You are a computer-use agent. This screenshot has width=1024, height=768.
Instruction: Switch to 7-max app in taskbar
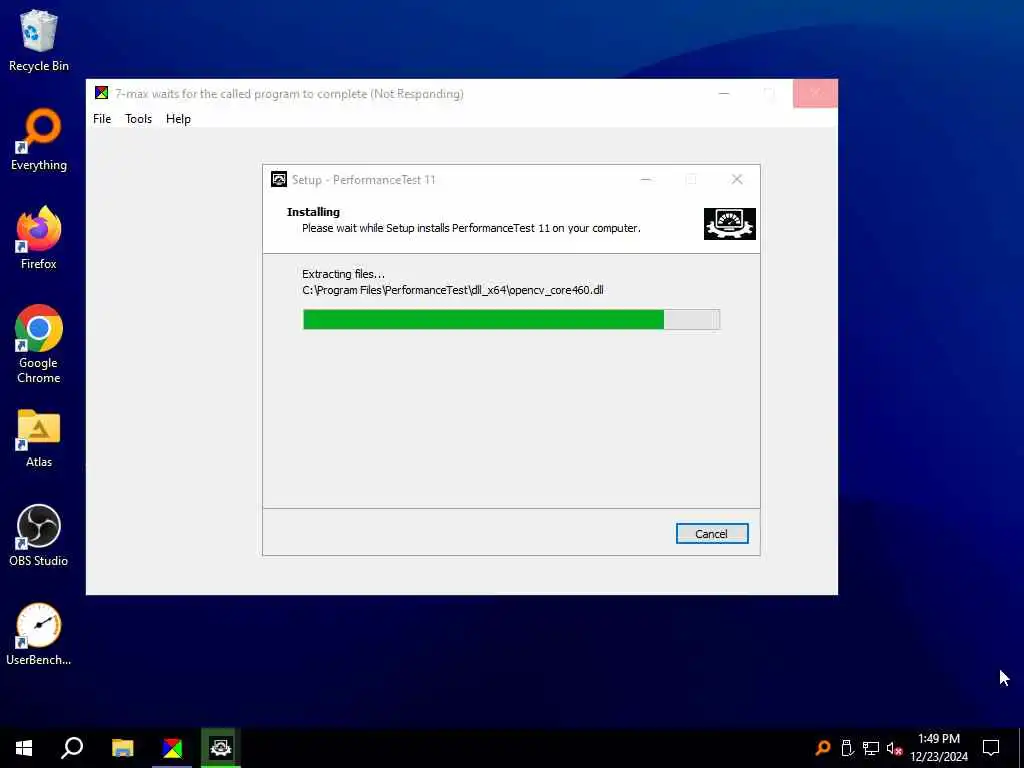[x=172, y=748]
